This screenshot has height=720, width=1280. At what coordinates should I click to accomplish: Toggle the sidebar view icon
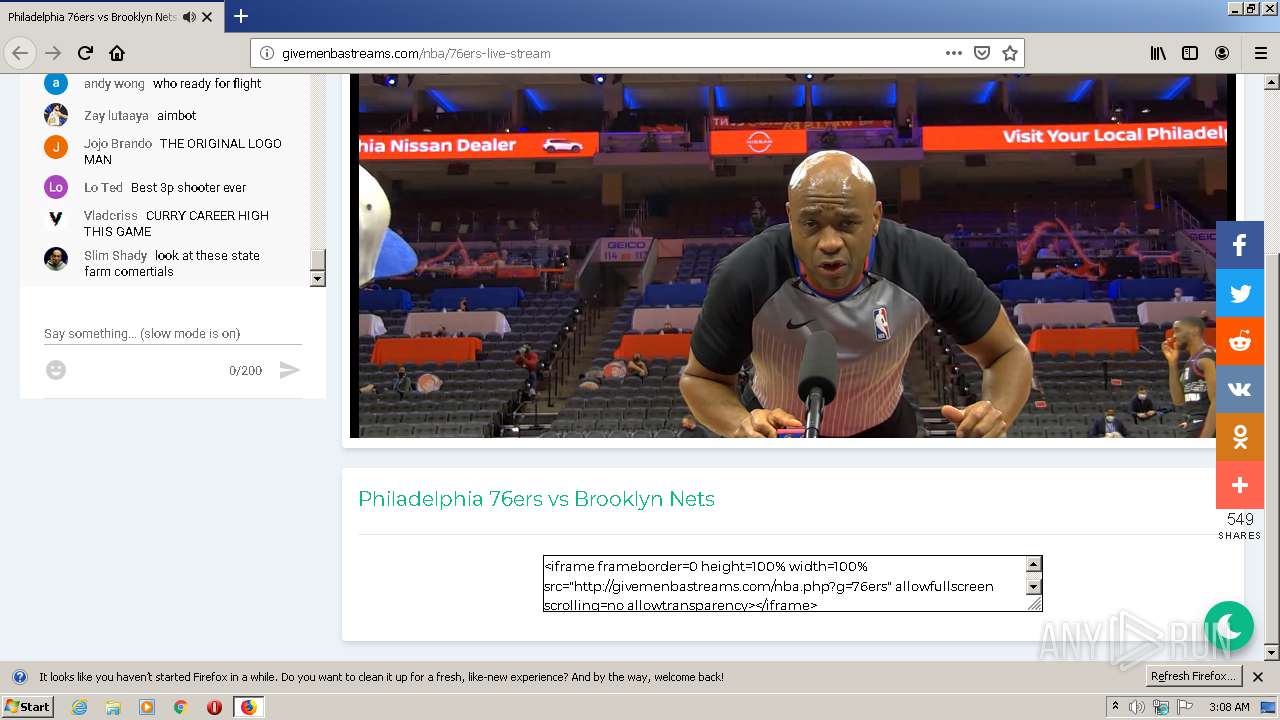tap(1190, 53)
